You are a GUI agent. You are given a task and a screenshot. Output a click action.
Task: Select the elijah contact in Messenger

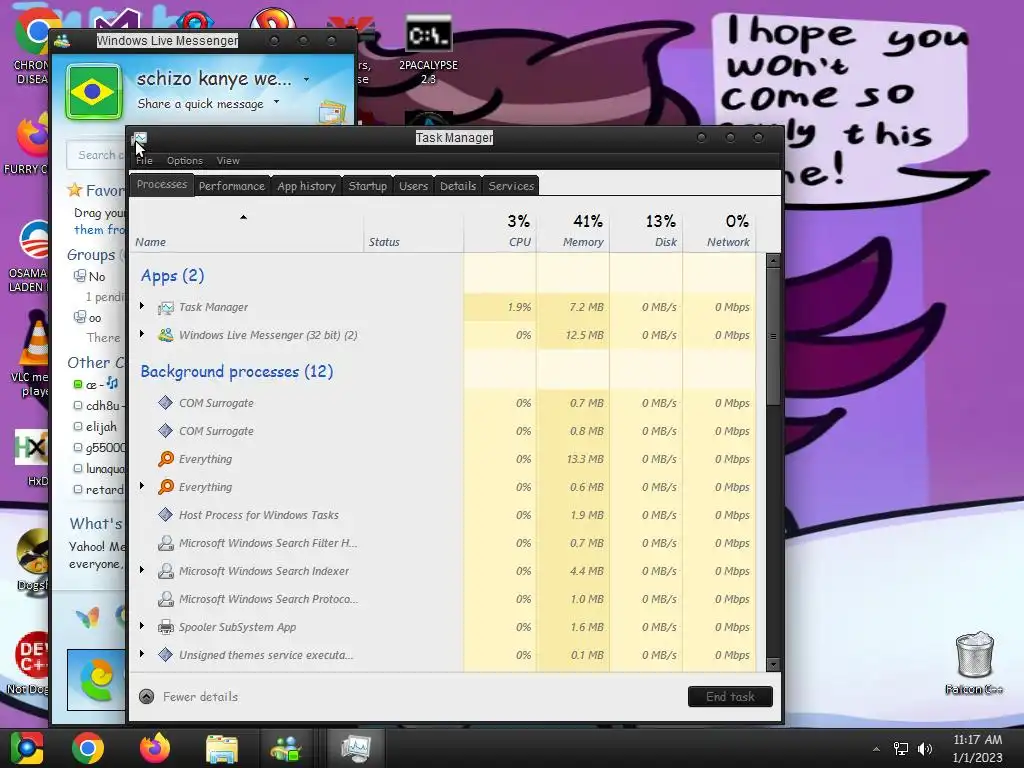(x=101, y=426)
